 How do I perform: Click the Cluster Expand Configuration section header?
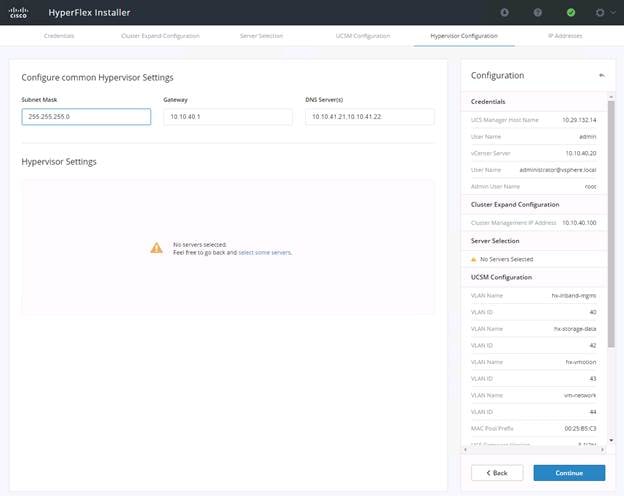click(515, 205)
